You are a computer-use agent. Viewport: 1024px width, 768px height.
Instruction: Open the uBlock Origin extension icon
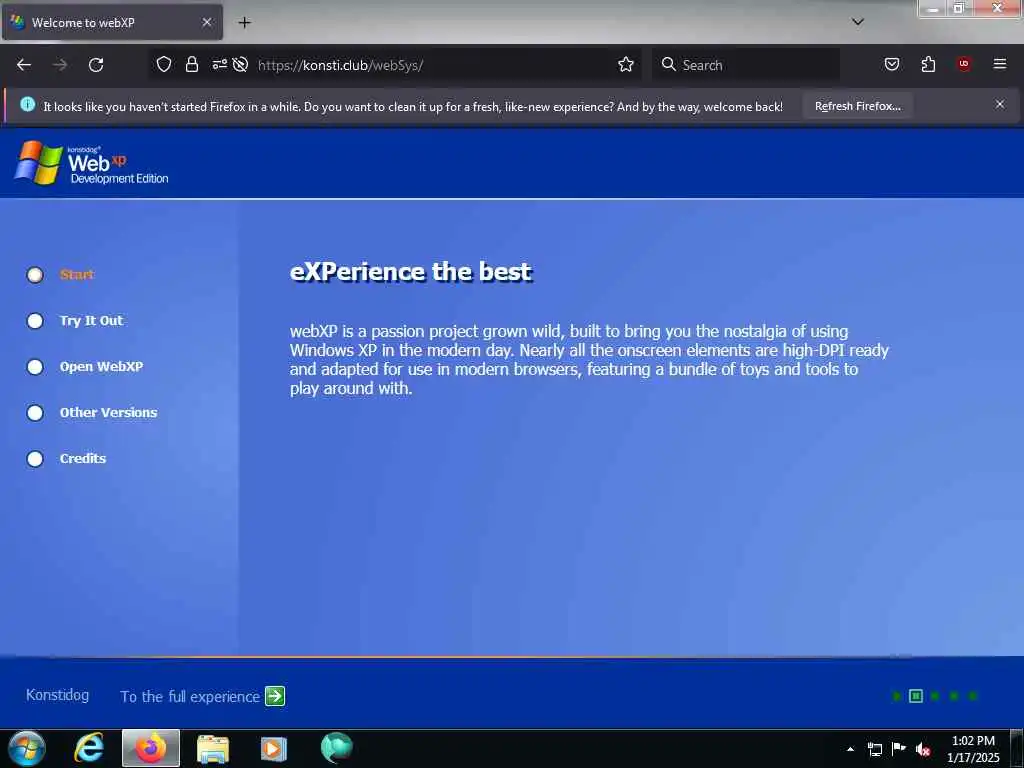963,63
